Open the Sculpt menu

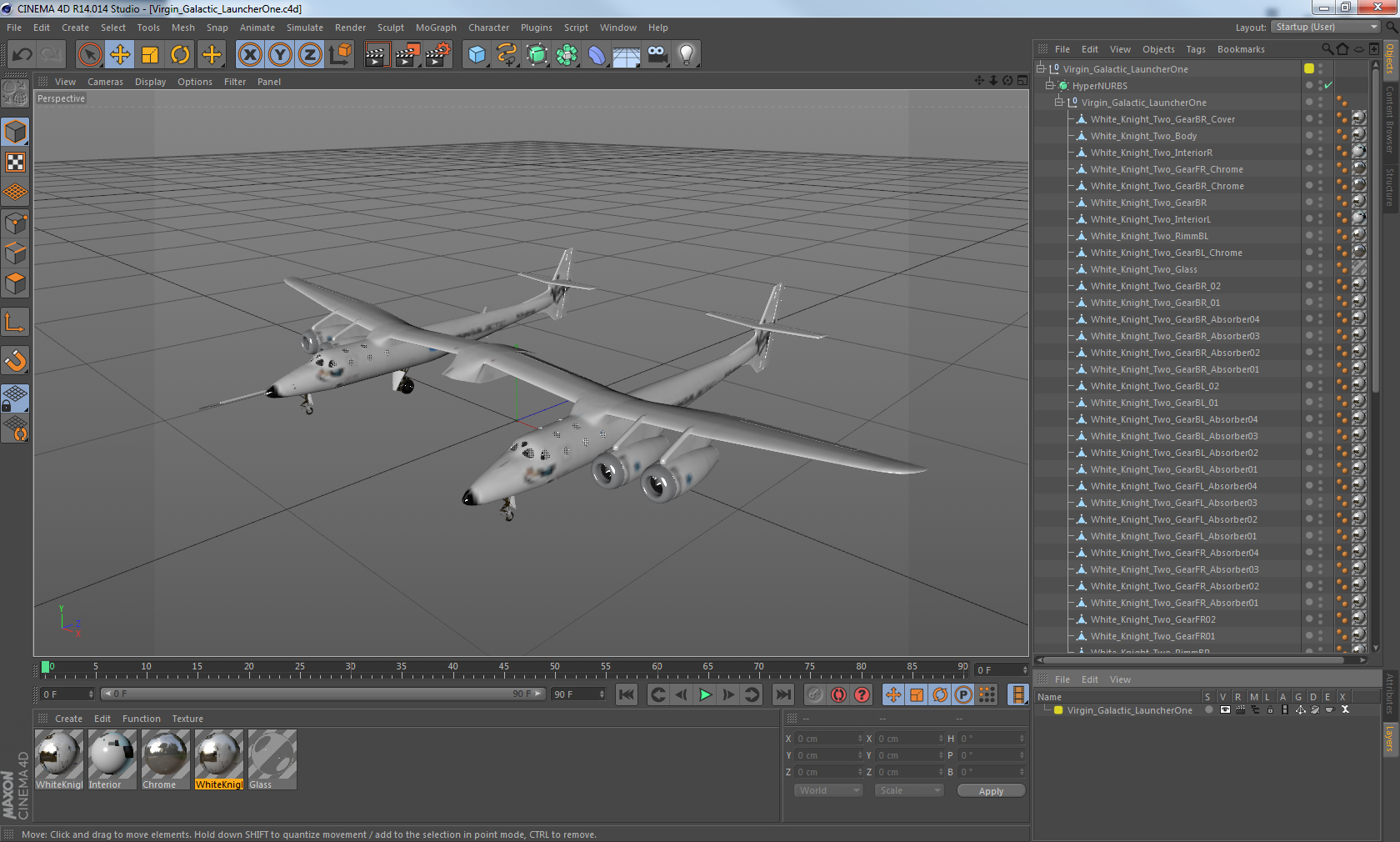[390, 28]
